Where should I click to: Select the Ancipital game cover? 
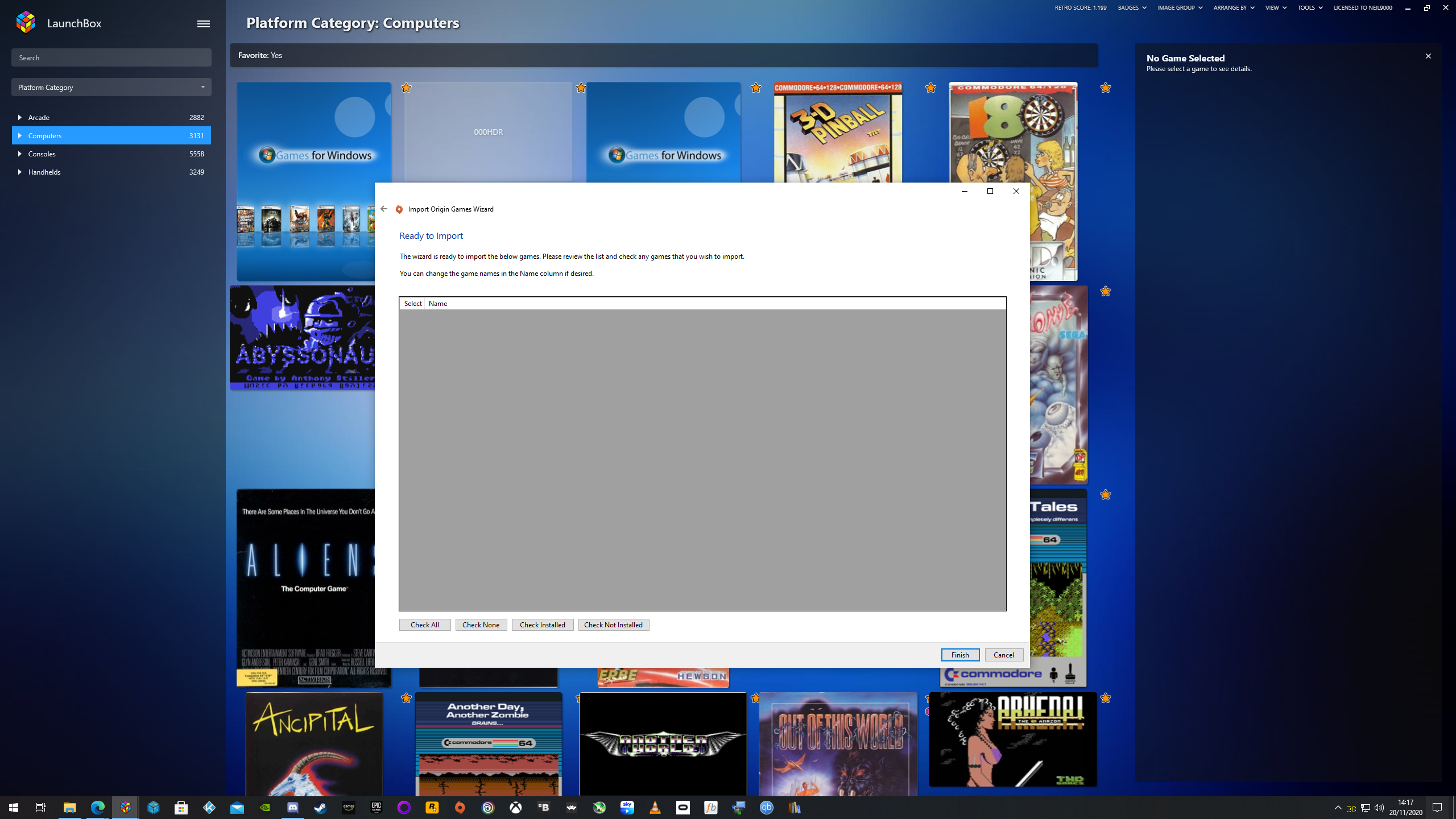coord(314,744)
